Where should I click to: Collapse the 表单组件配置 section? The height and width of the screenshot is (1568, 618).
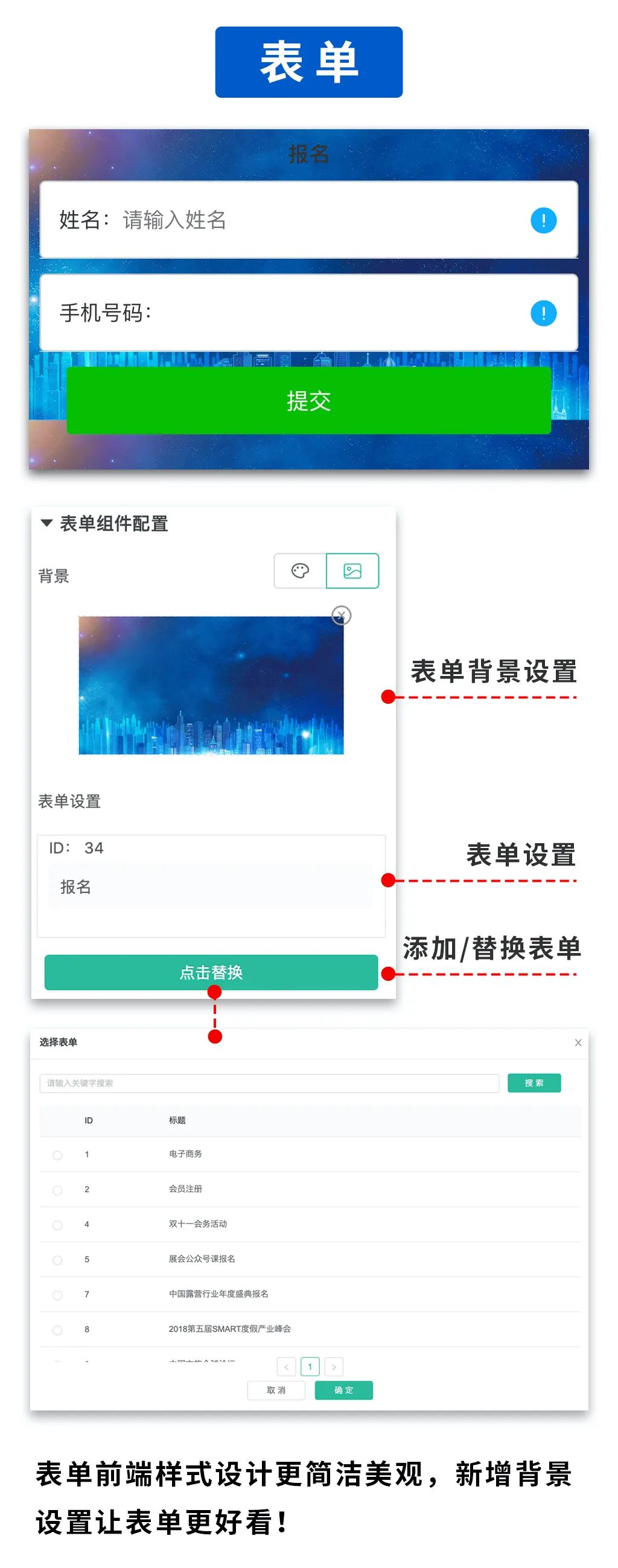click(x=46, y=523)
